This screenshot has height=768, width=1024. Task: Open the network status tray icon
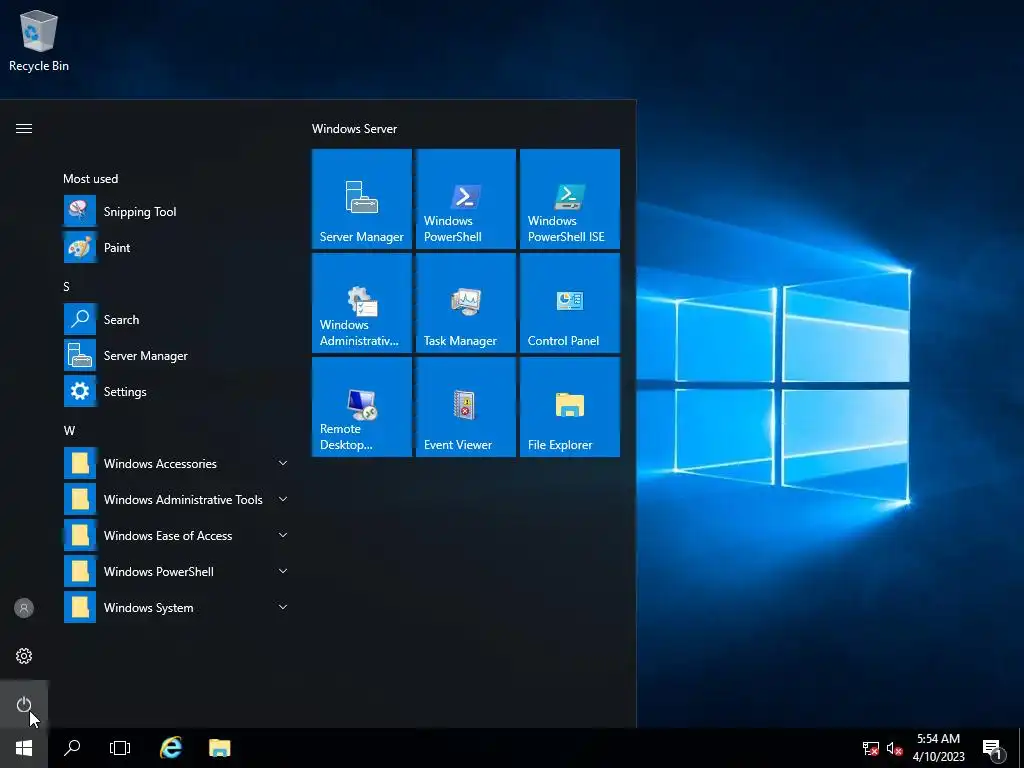(871, 748)
